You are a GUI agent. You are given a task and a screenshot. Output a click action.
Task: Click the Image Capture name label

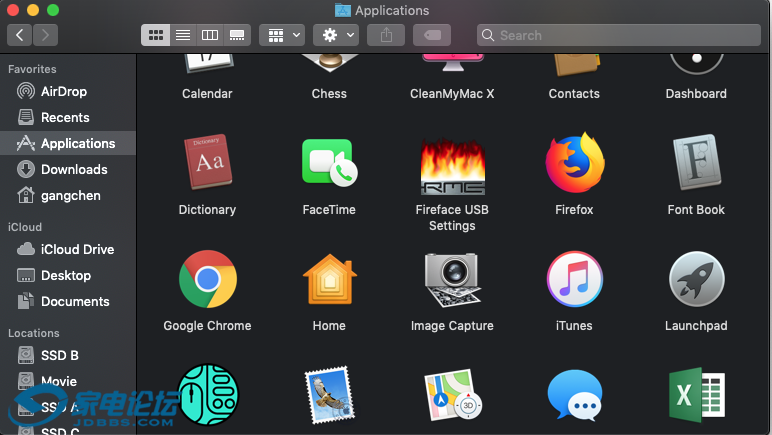(452, 326)
